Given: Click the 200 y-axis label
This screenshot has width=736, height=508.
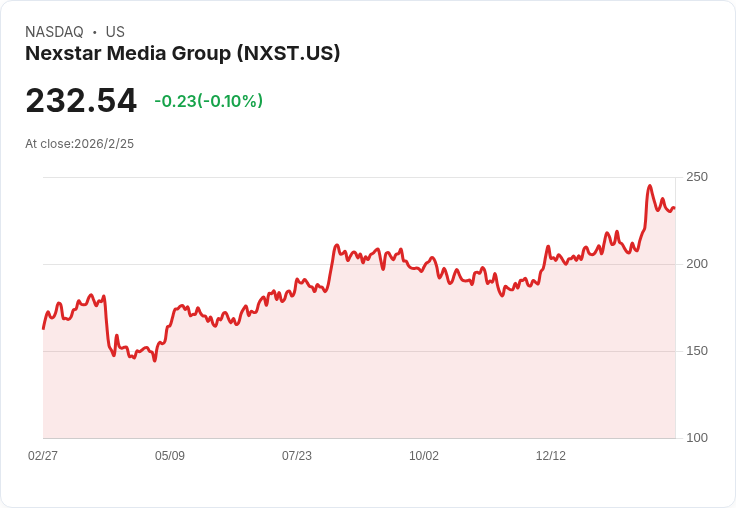Looking at the screenshot, I should 696,264.
